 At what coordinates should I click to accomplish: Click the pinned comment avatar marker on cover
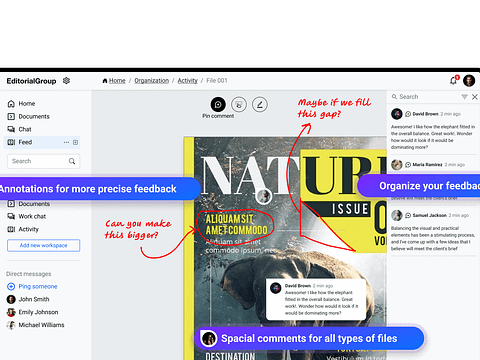pos(264,196)
